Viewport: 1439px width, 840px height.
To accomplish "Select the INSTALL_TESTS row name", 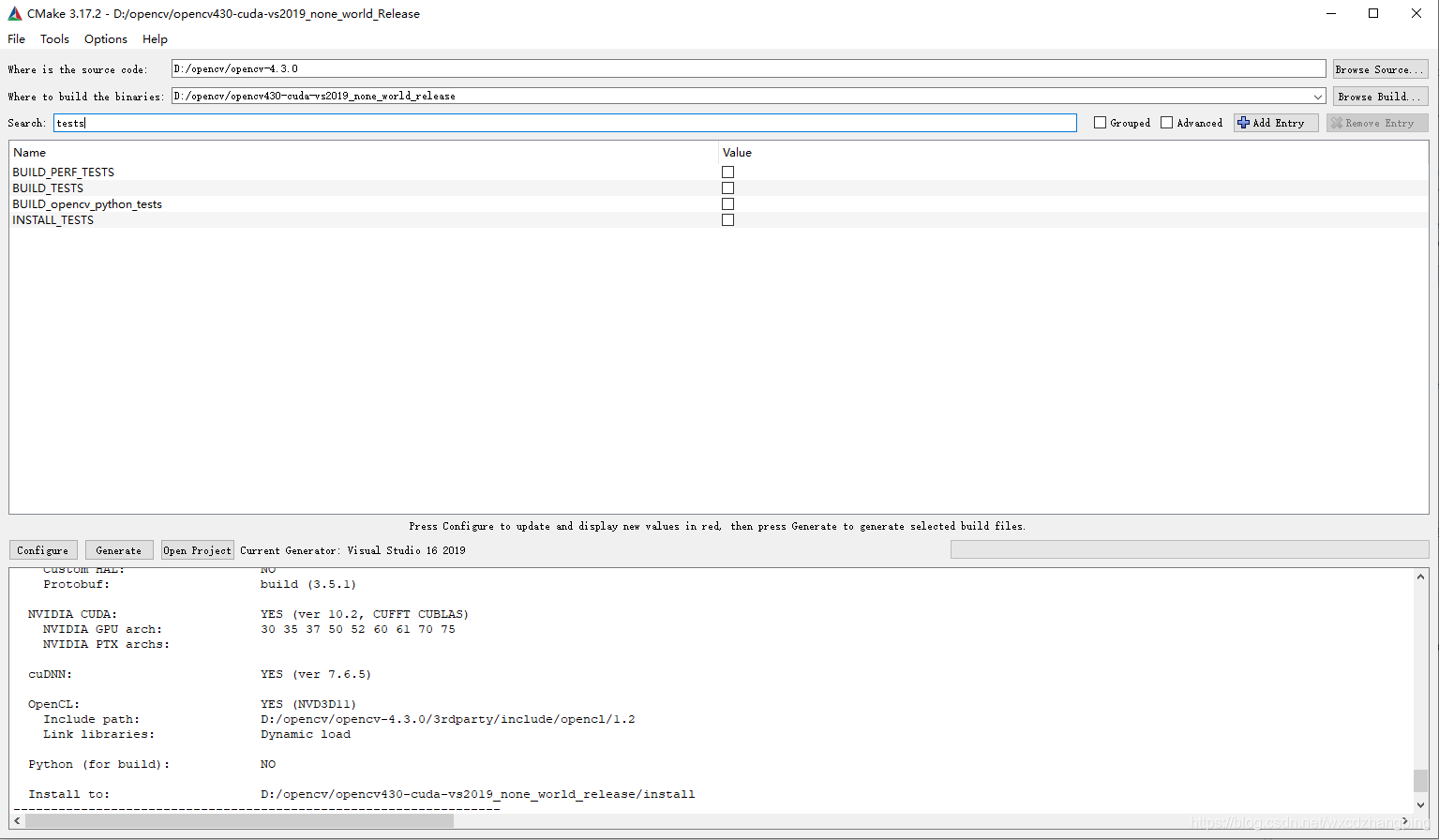I will [53, 220].
